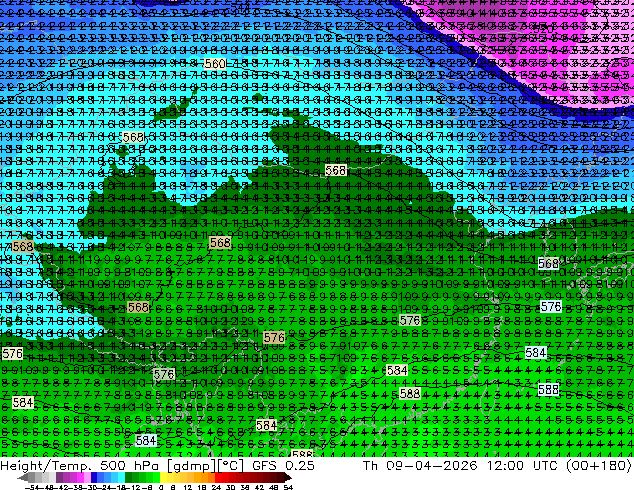Image resolution: width=634 pixels, height=490 pixels.
Task: Click the dark blue legend swatch at -30
Action: (94, 477)
